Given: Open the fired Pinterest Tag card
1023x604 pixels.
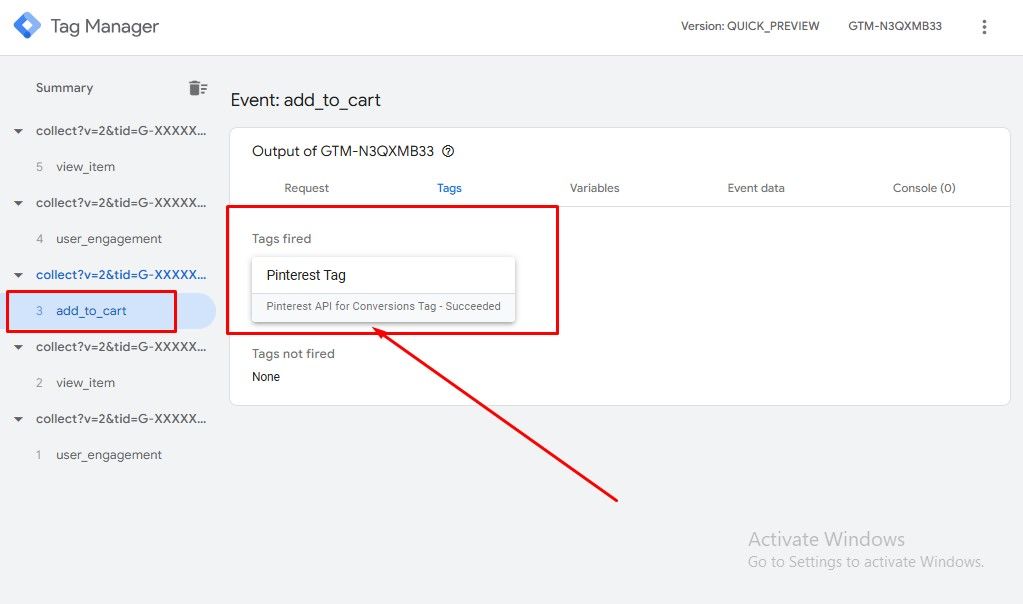Looking at the screenshot, I should [x=384, y=290].
